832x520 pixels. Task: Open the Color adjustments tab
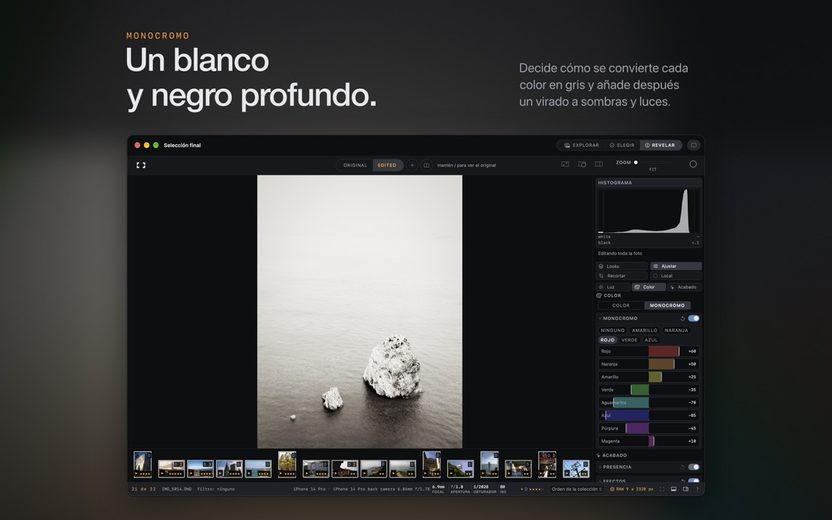[x=648, y=287]
